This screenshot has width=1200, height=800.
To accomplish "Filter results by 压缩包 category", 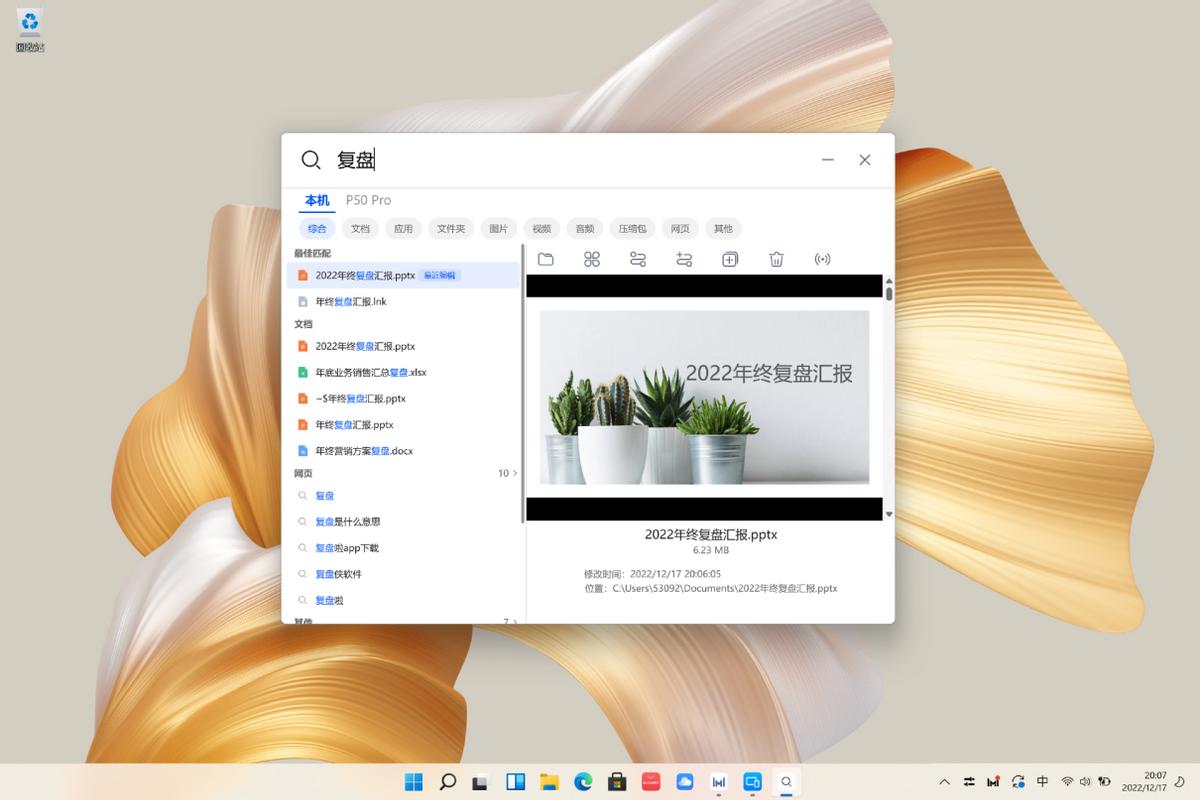I will [632, 228].
